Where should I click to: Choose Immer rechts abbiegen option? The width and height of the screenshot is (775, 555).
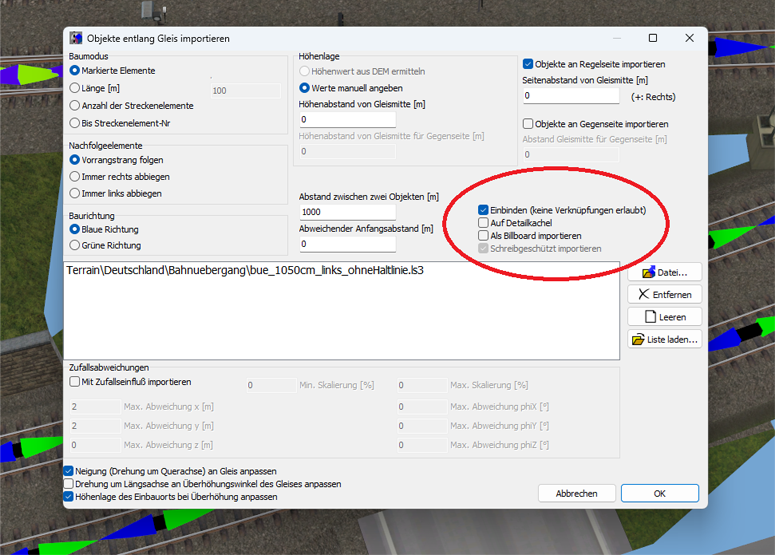[75, 176]
